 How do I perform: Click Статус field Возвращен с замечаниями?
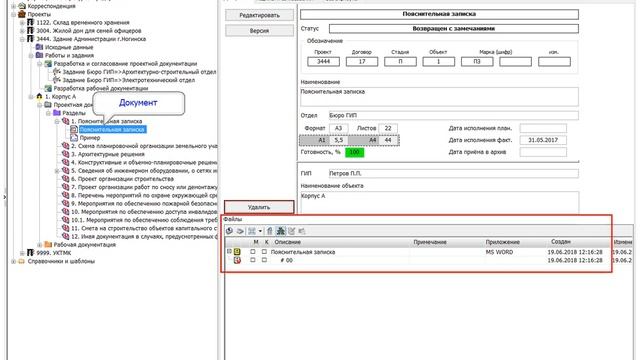(x=453, y=29)
